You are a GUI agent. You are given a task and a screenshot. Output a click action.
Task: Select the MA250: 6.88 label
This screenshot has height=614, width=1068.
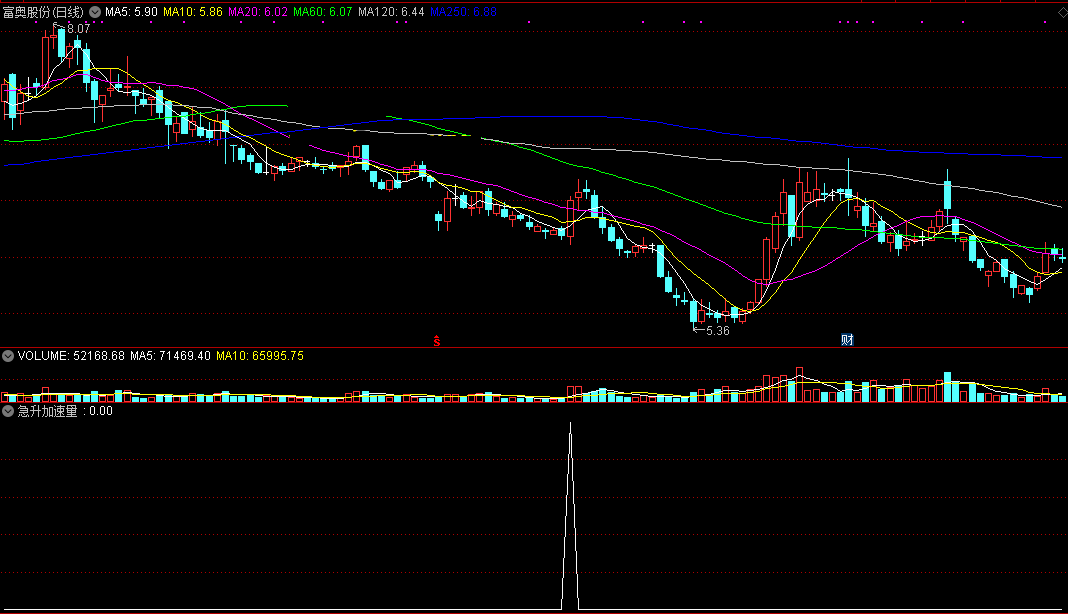[463, 12]
